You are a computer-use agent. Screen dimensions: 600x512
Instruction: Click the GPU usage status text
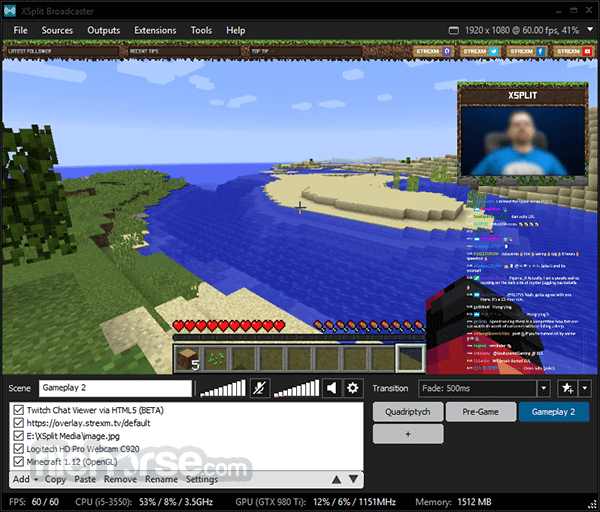point(316,502)
